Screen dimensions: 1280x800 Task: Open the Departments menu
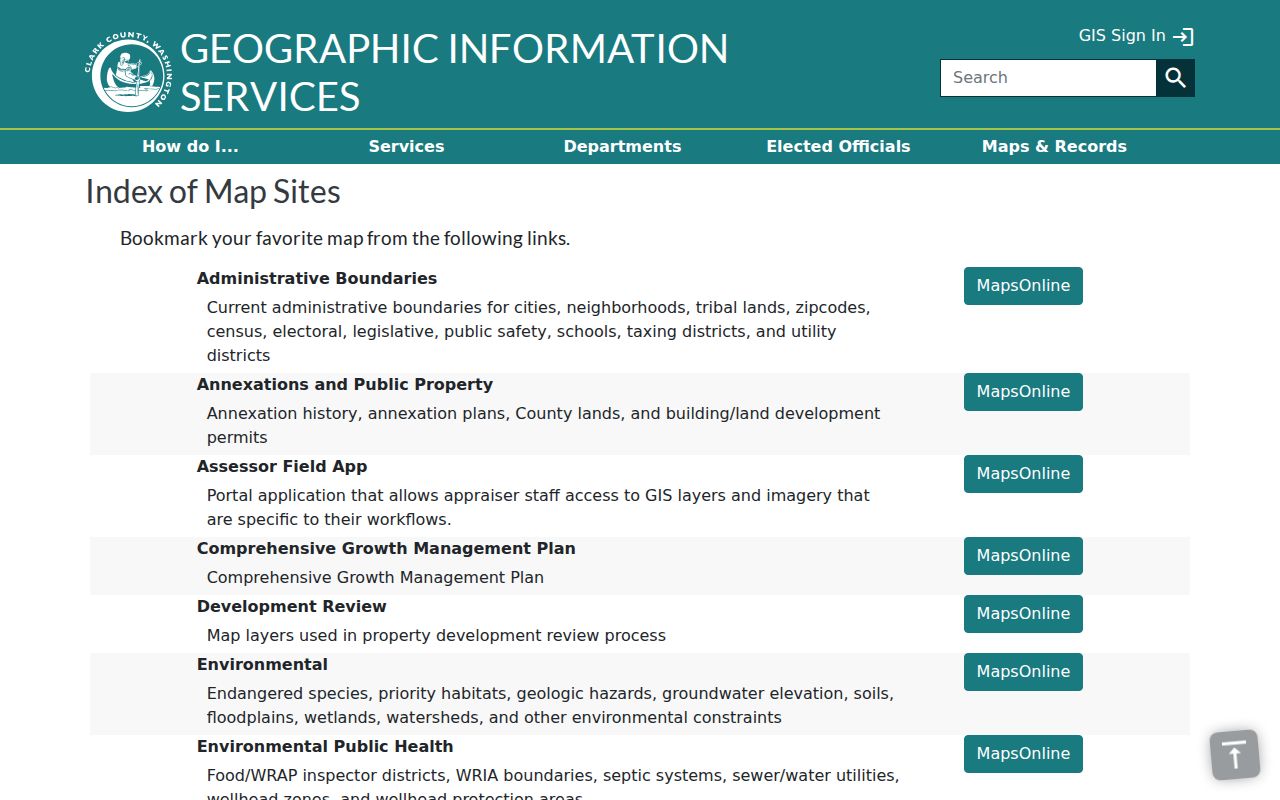(x=622, y=146)
